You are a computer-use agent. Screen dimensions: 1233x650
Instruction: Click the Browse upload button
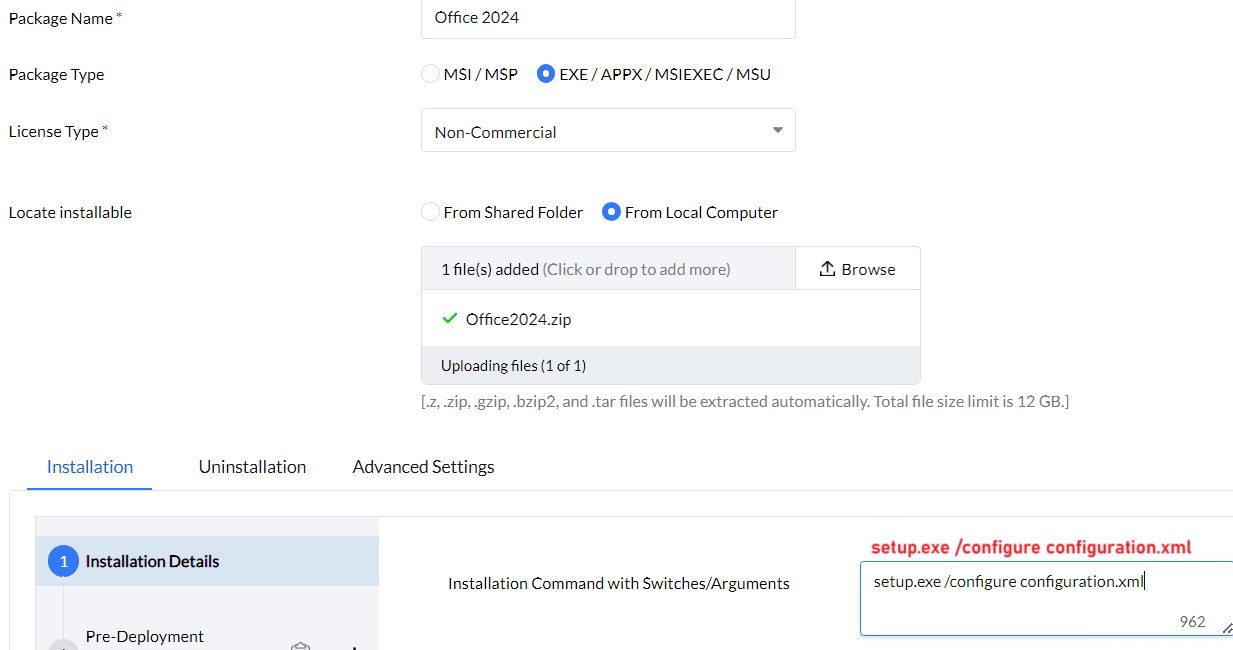pyautogui.click(x=857, y=269)
